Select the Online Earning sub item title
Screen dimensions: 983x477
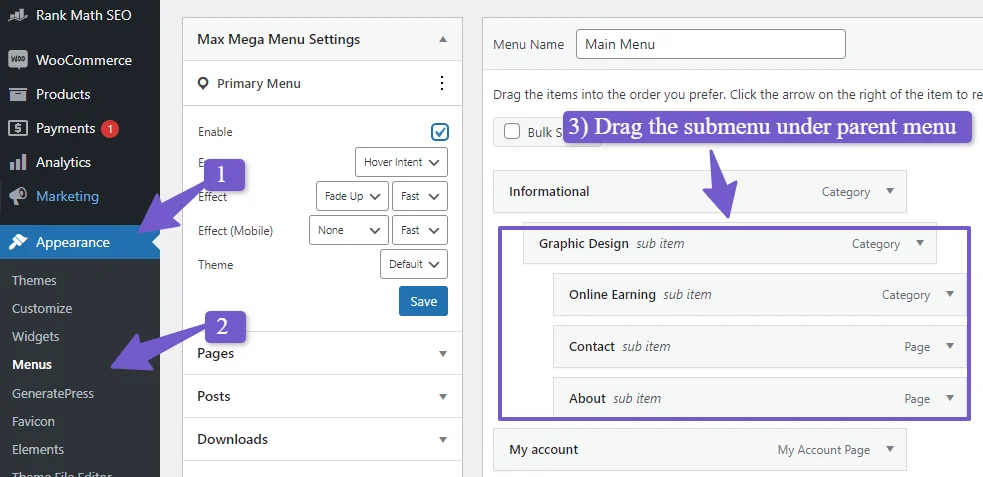(612, 294)
